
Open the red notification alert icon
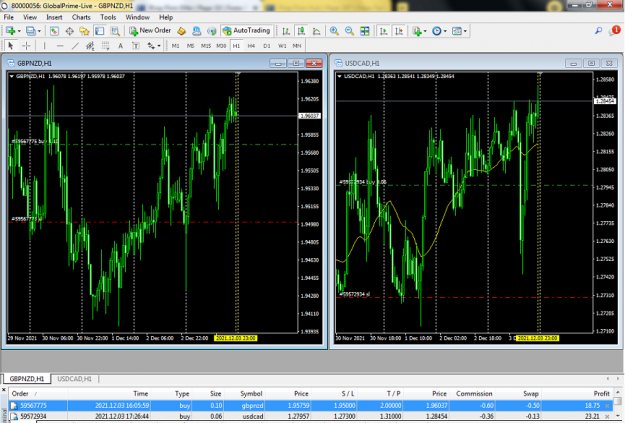click(x=615, y=30)
